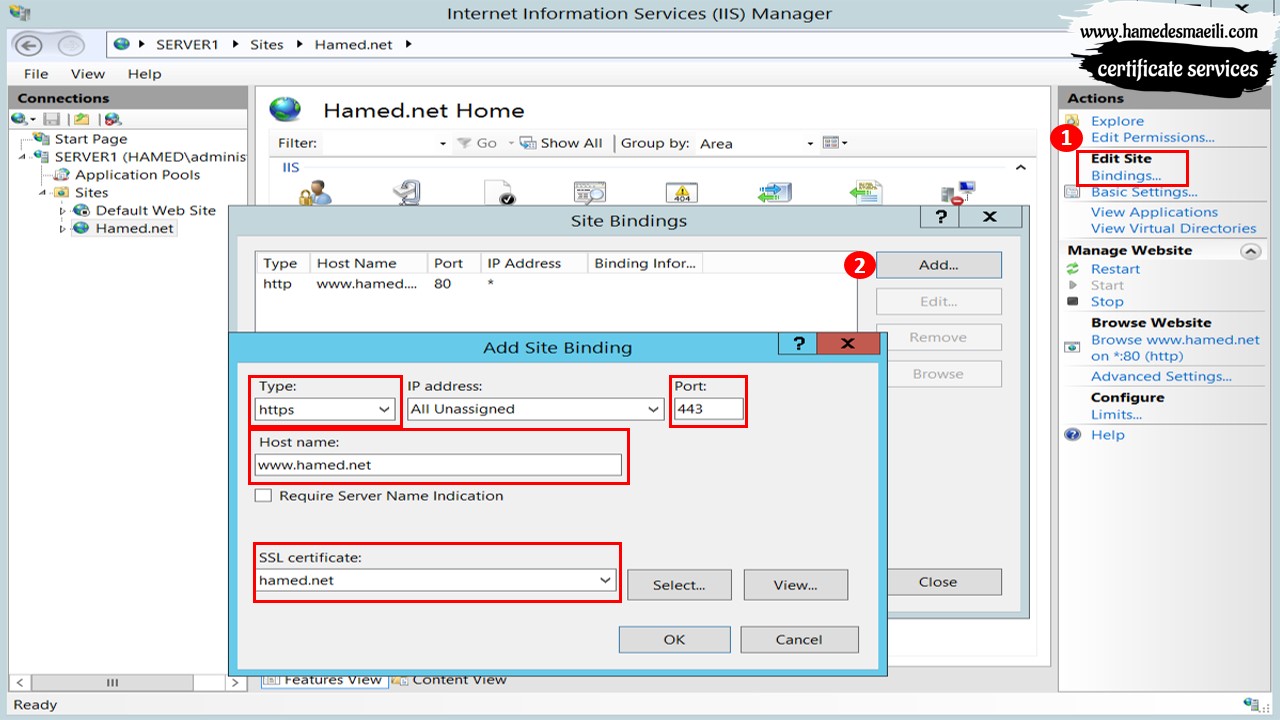The height and width of the screenshot is (720, 1280).
Task: Click the Advanced Settings... link
Action: pos(1161,376)
